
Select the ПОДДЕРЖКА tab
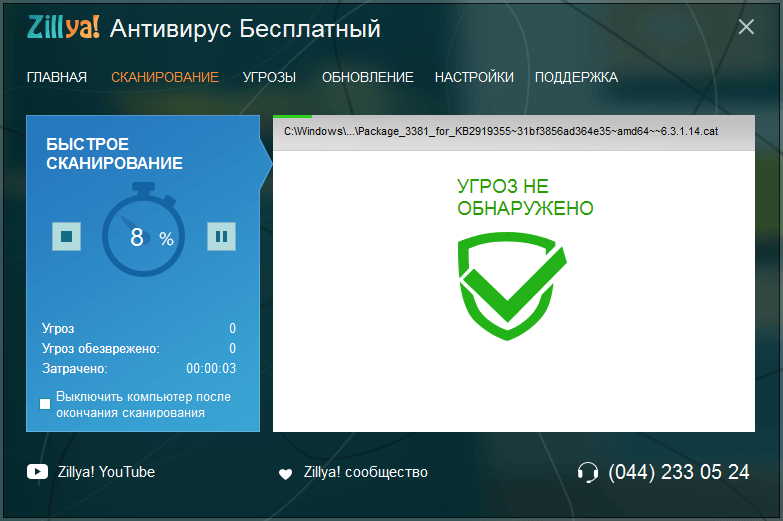tap(576, 77)
